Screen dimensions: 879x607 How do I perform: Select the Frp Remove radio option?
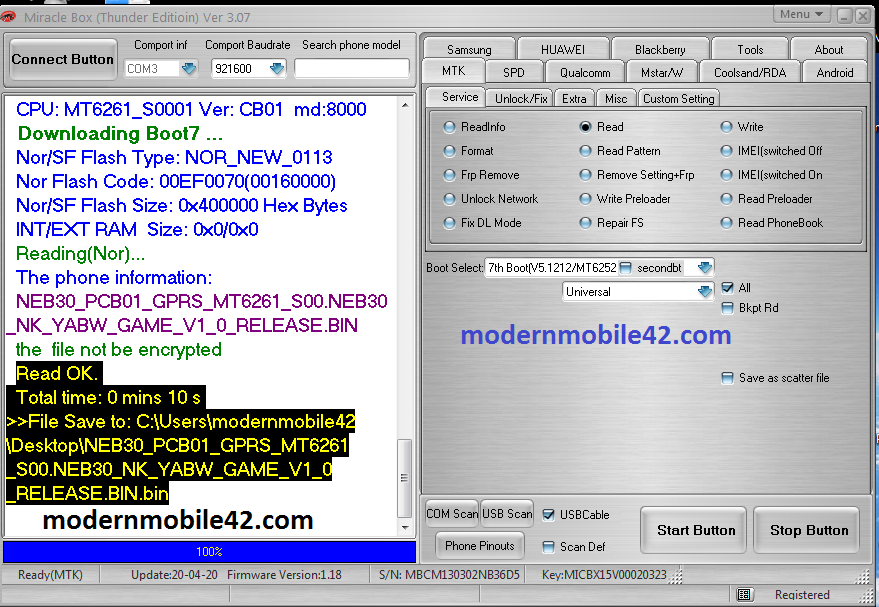[449, 175]
